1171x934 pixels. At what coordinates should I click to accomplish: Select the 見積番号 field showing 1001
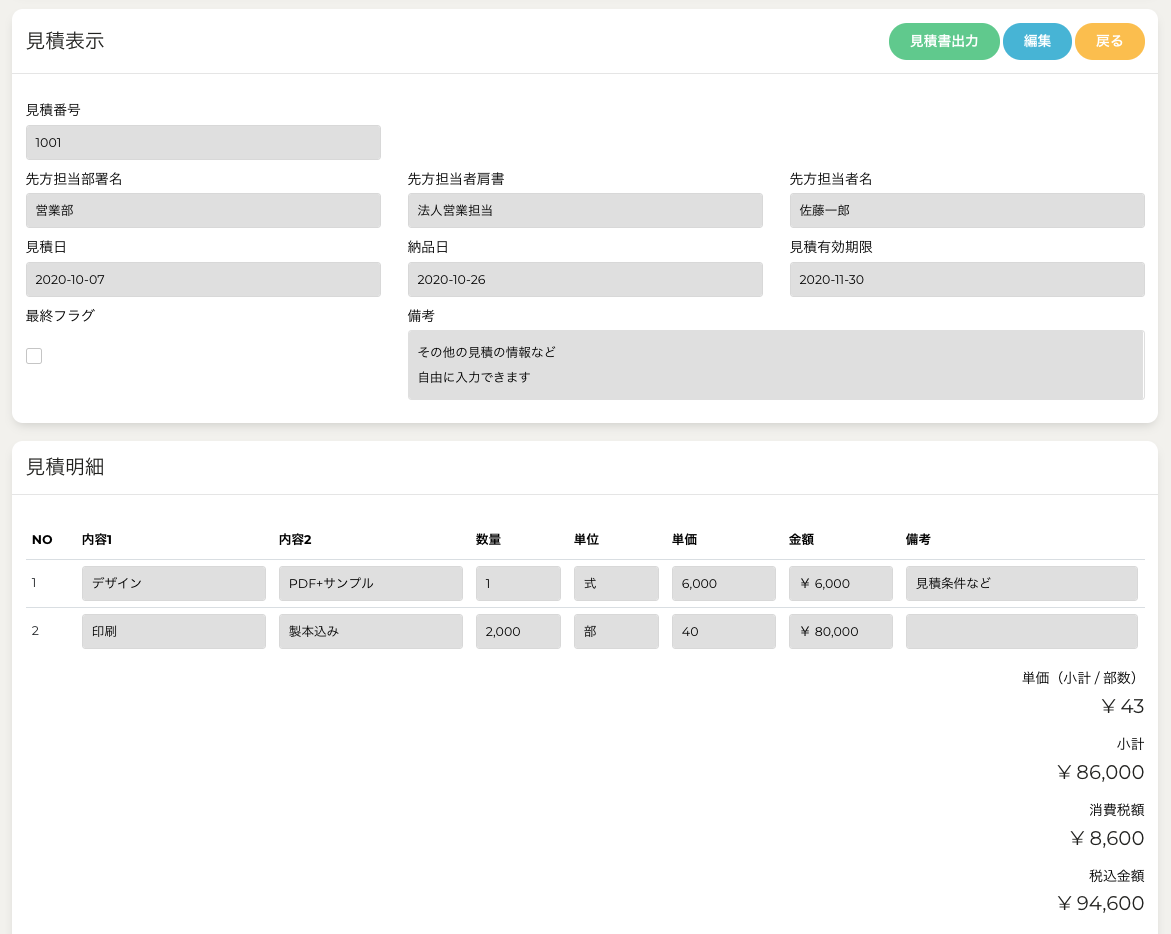point(203,143)
